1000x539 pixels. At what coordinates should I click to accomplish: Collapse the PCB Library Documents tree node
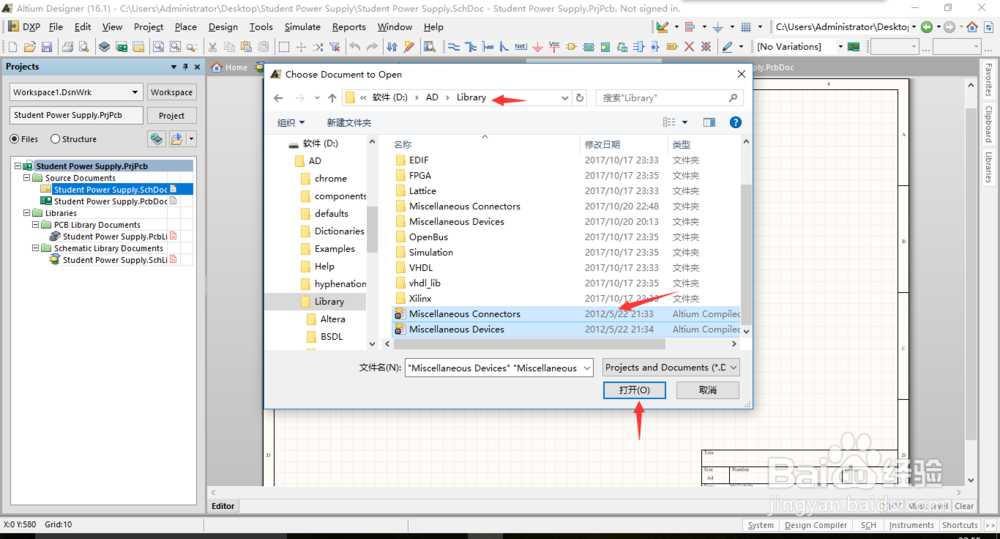point(36,225)
